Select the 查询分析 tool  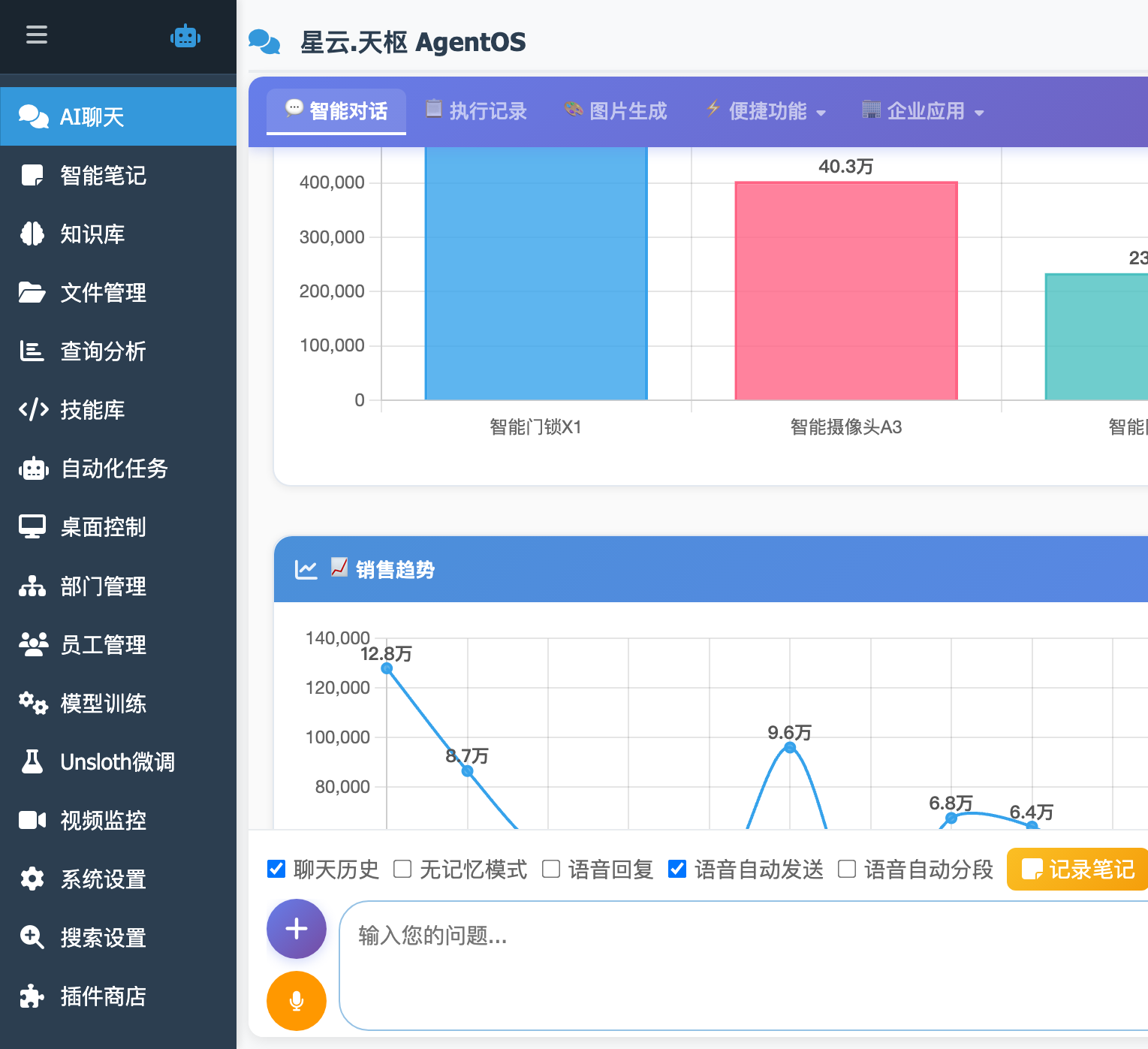click(x=103, y=351)
